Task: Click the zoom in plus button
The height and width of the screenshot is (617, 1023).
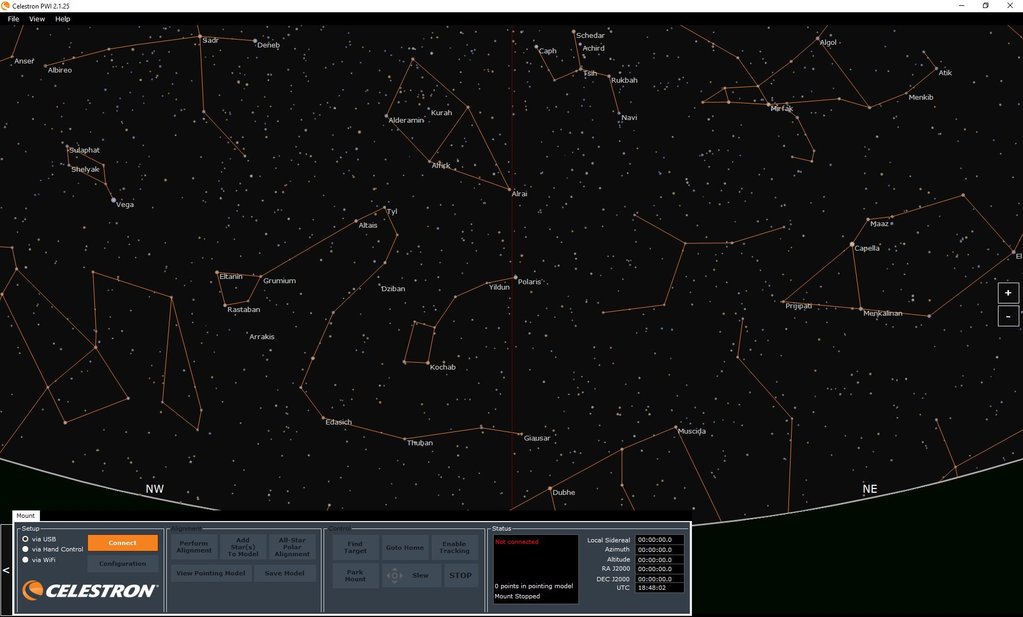Action: [1008, 293]
